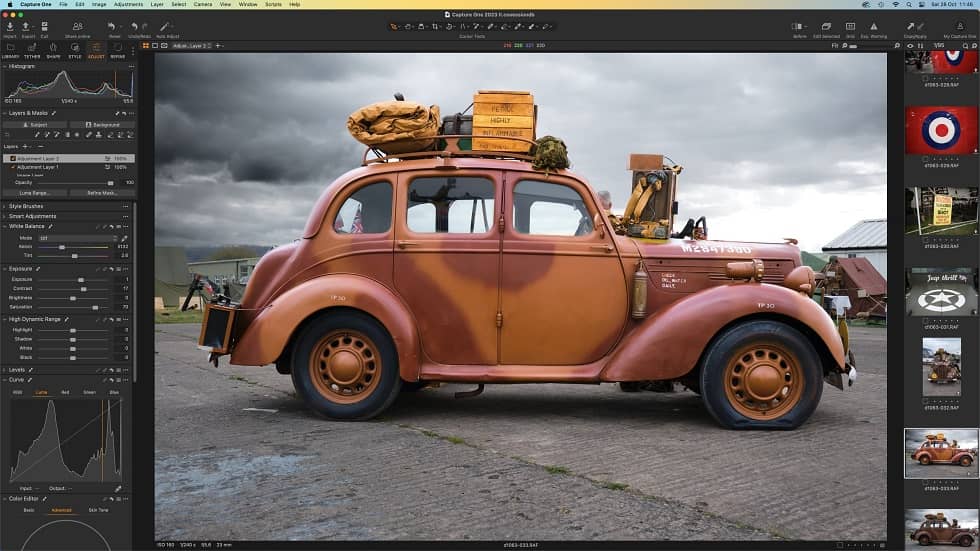Open My Capture One account
Screen dimensions: 980x551
(x=960, y=27)
